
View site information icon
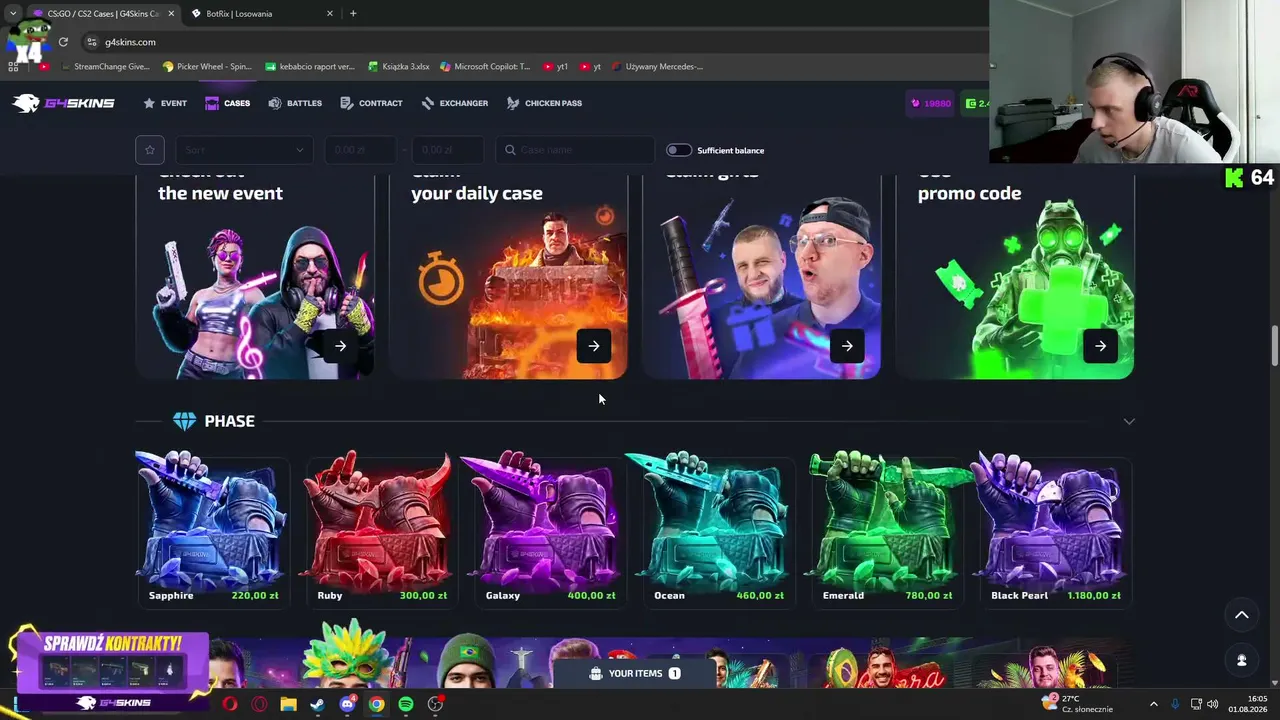pos(92,42)
